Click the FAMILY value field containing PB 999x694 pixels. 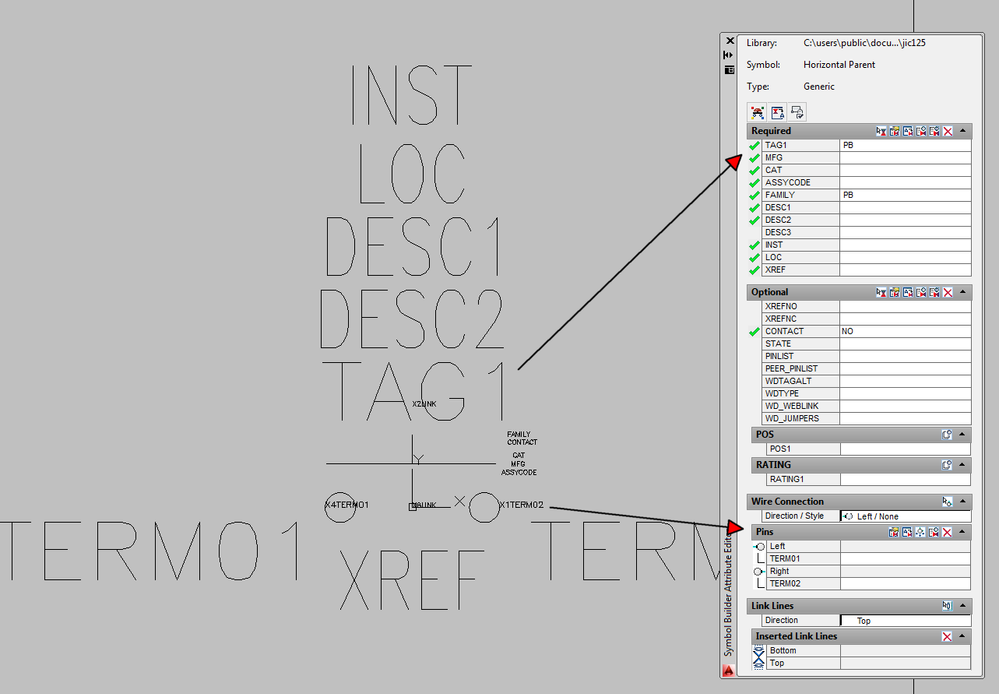[905, 195]
